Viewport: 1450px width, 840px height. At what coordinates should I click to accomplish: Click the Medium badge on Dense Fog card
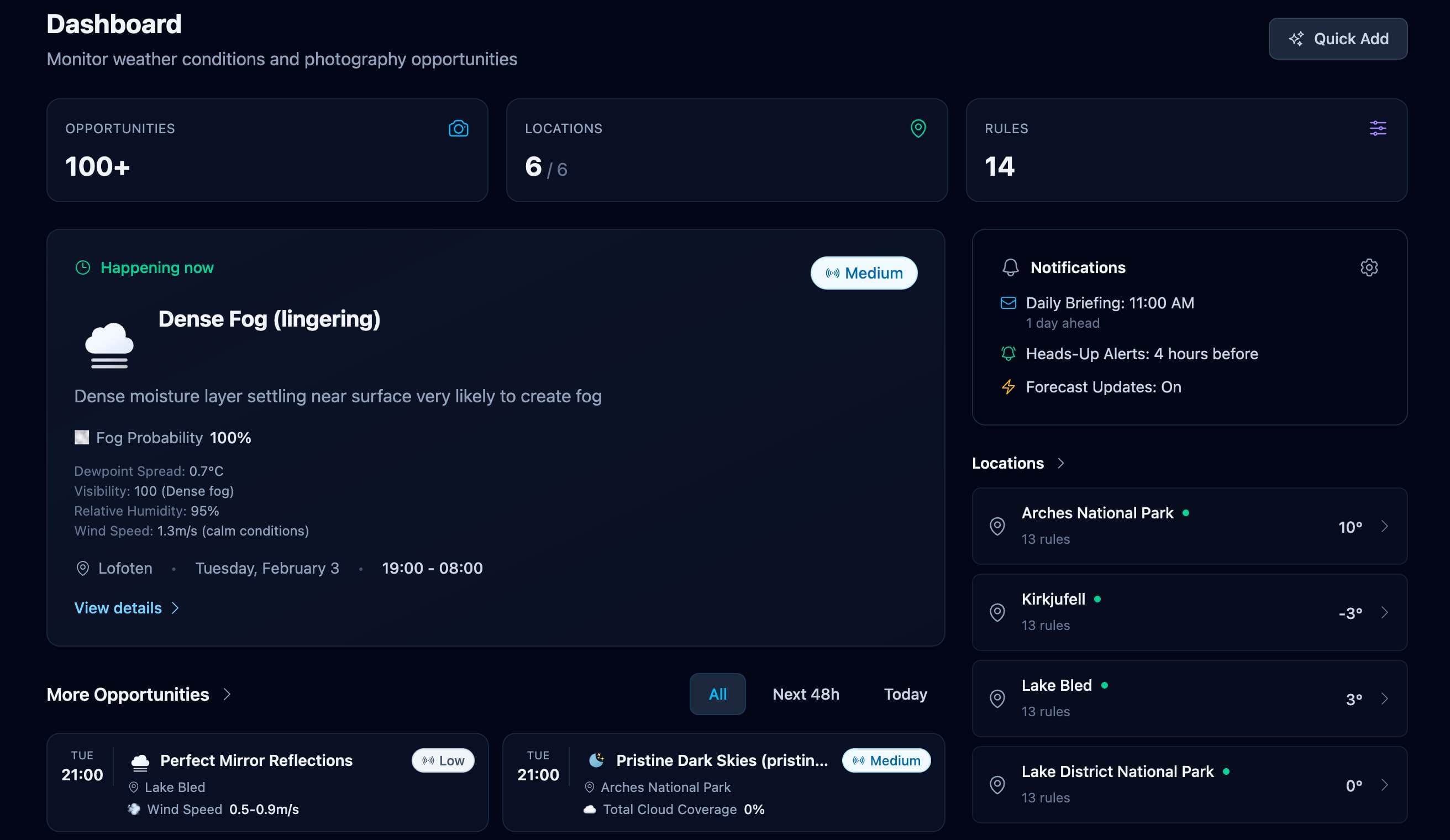pyautogui.click(x=863, y=272)
